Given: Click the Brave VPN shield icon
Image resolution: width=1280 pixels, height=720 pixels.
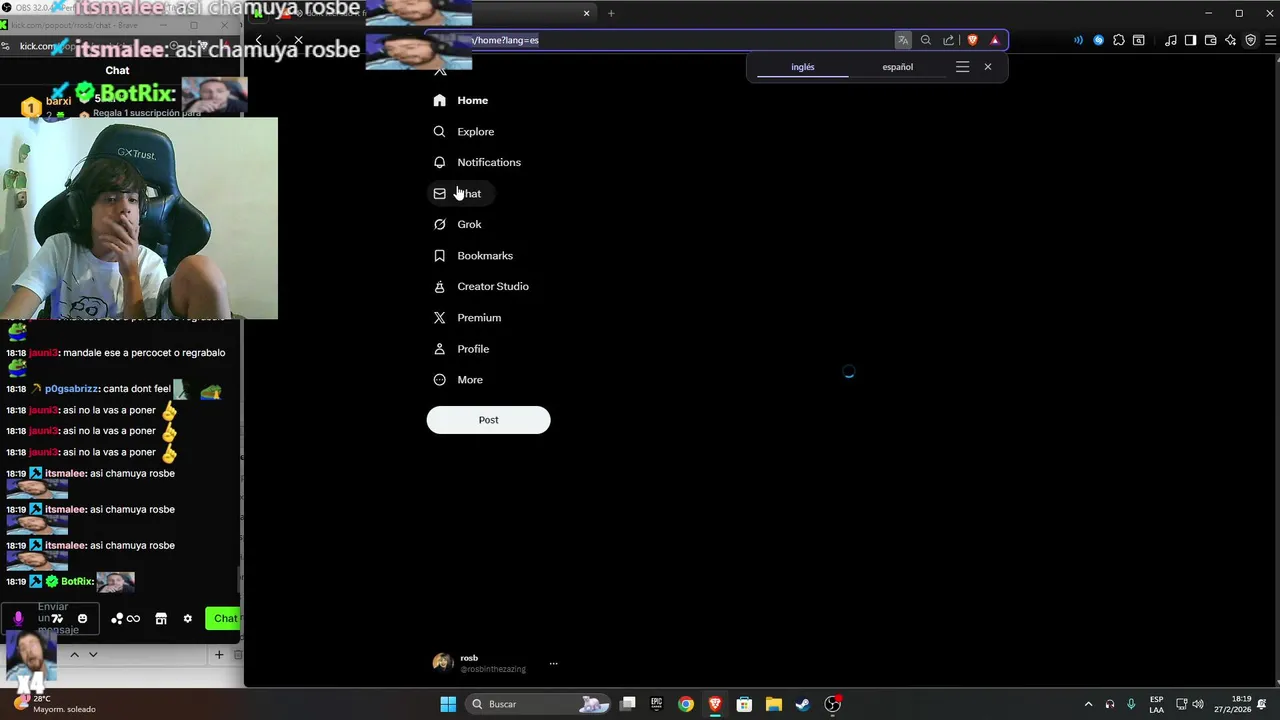Looking at the screenshot, I should (1250, 40).
